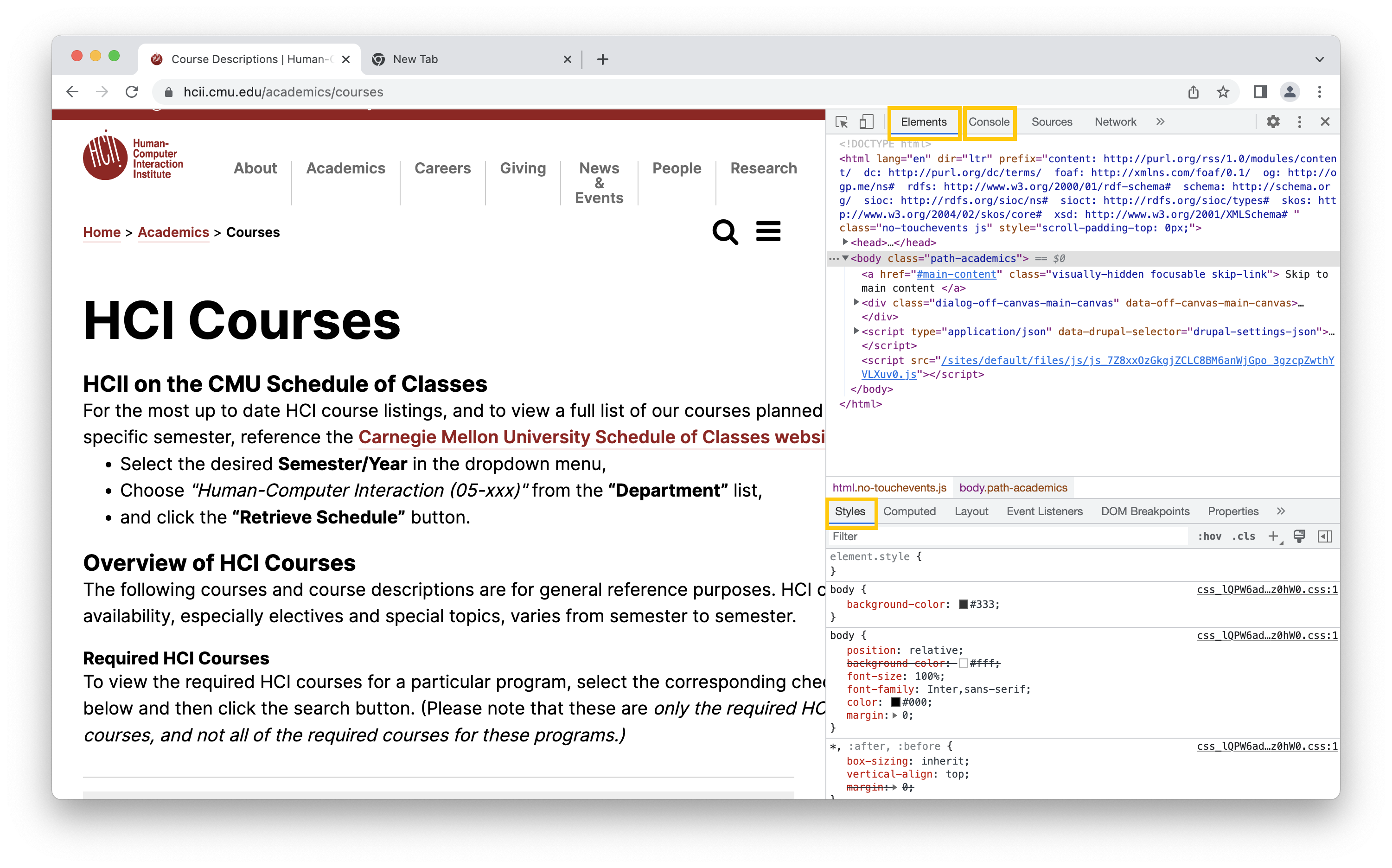
Task: Close the New Tab tab
Action: click(567, 59)
